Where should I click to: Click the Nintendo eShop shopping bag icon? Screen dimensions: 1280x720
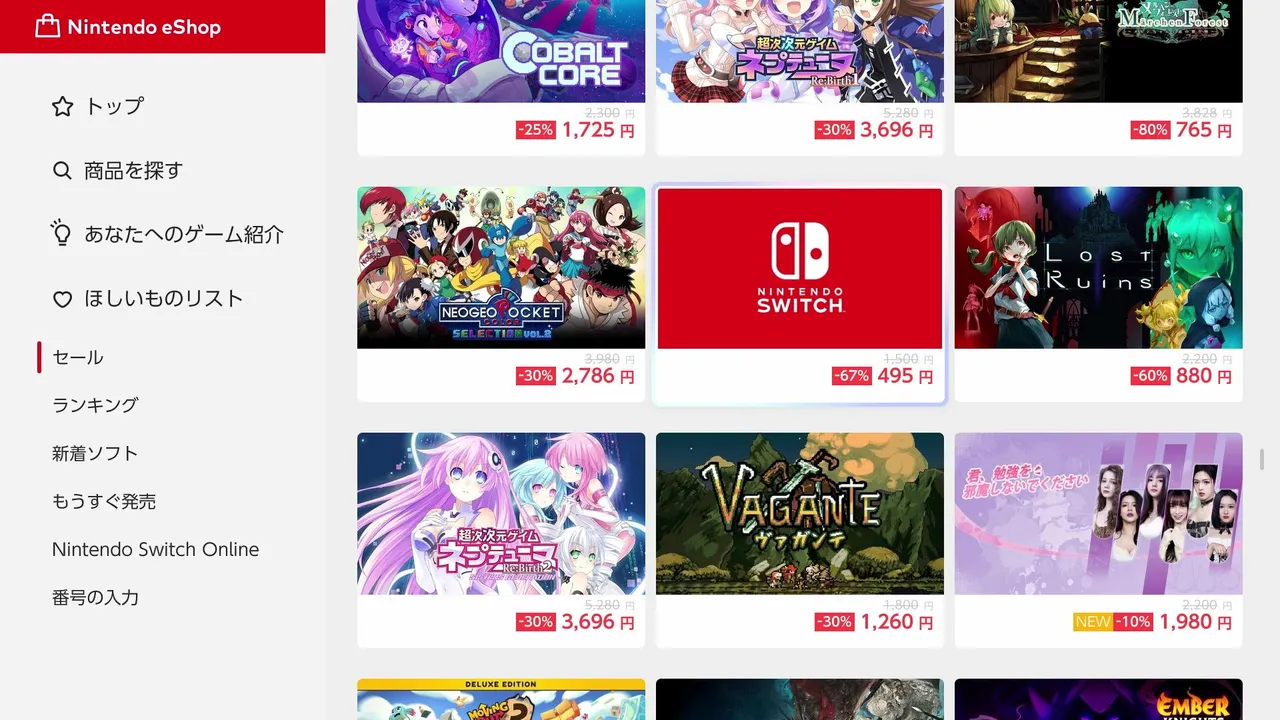tap(47, 27)
